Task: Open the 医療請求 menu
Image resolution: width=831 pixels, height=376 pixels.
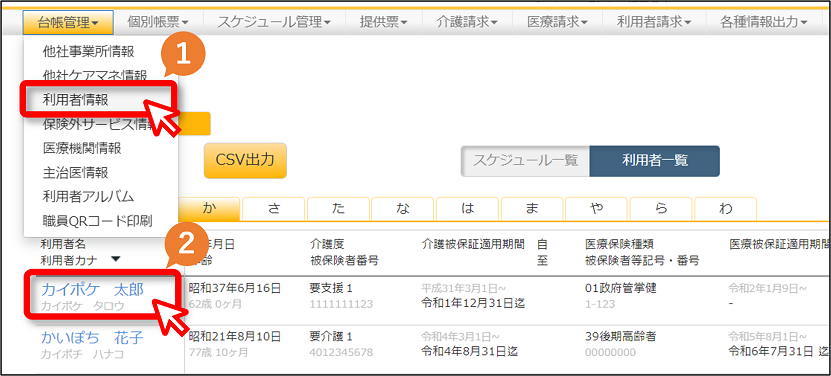Action: click(x=558, y=22)
